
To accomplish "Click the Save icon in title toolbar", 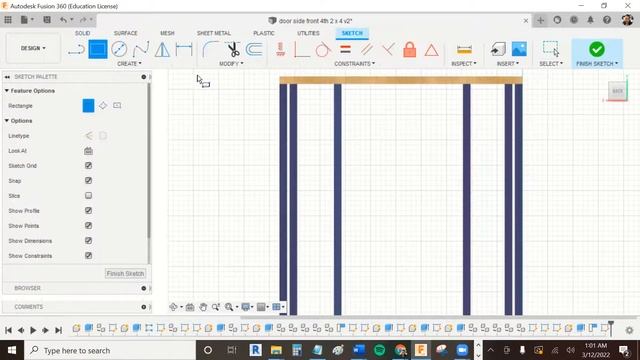I will (x=47, y=20).
